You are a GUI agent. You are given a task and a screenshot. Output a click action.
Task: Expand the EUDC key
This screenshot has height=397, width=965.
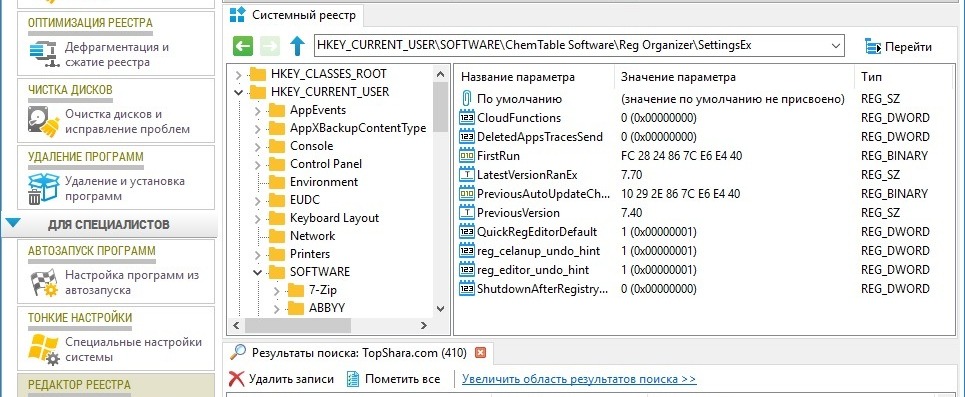258,201
